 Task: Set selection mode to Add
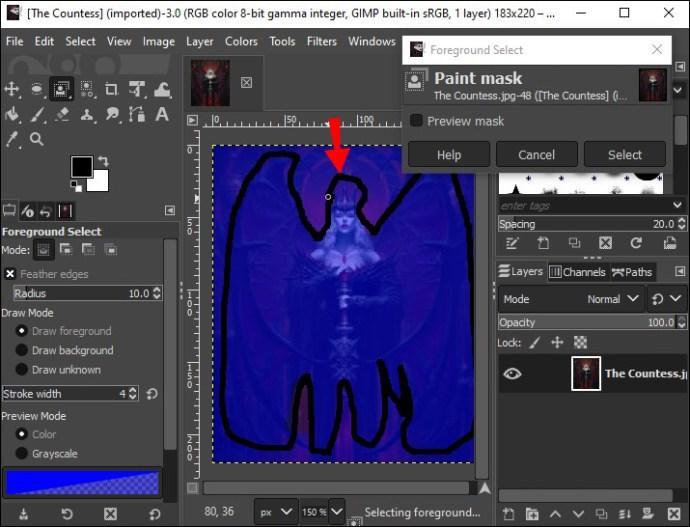pyautogui.click(x=66, y=250)
